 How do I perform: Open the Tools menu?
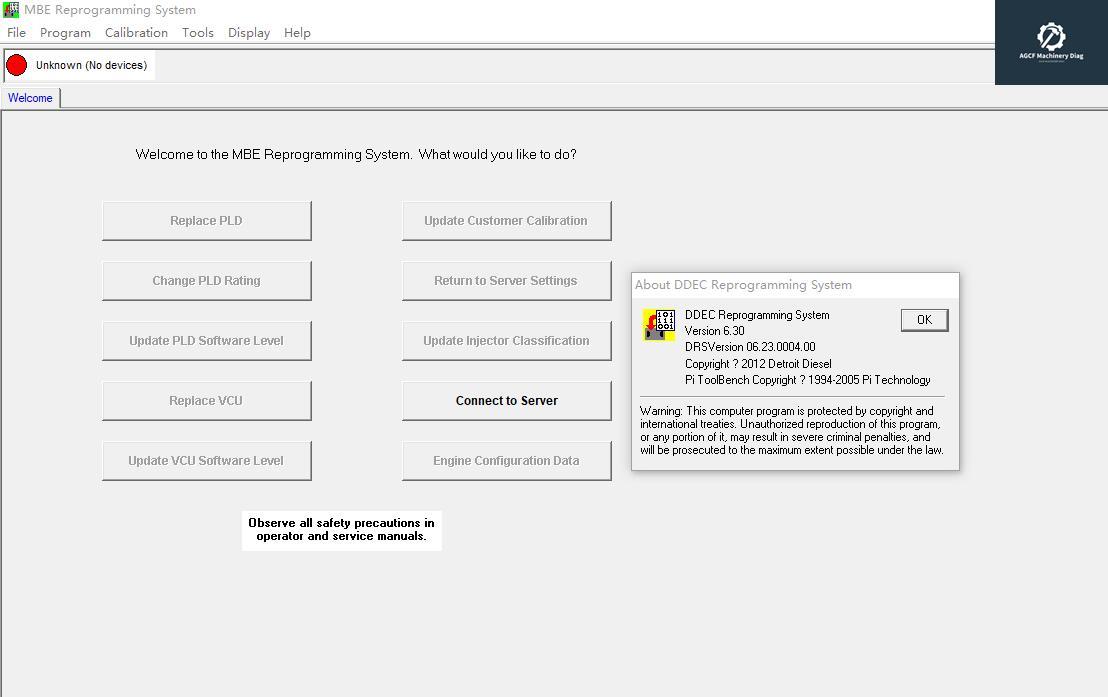click(x=197, y=32)
